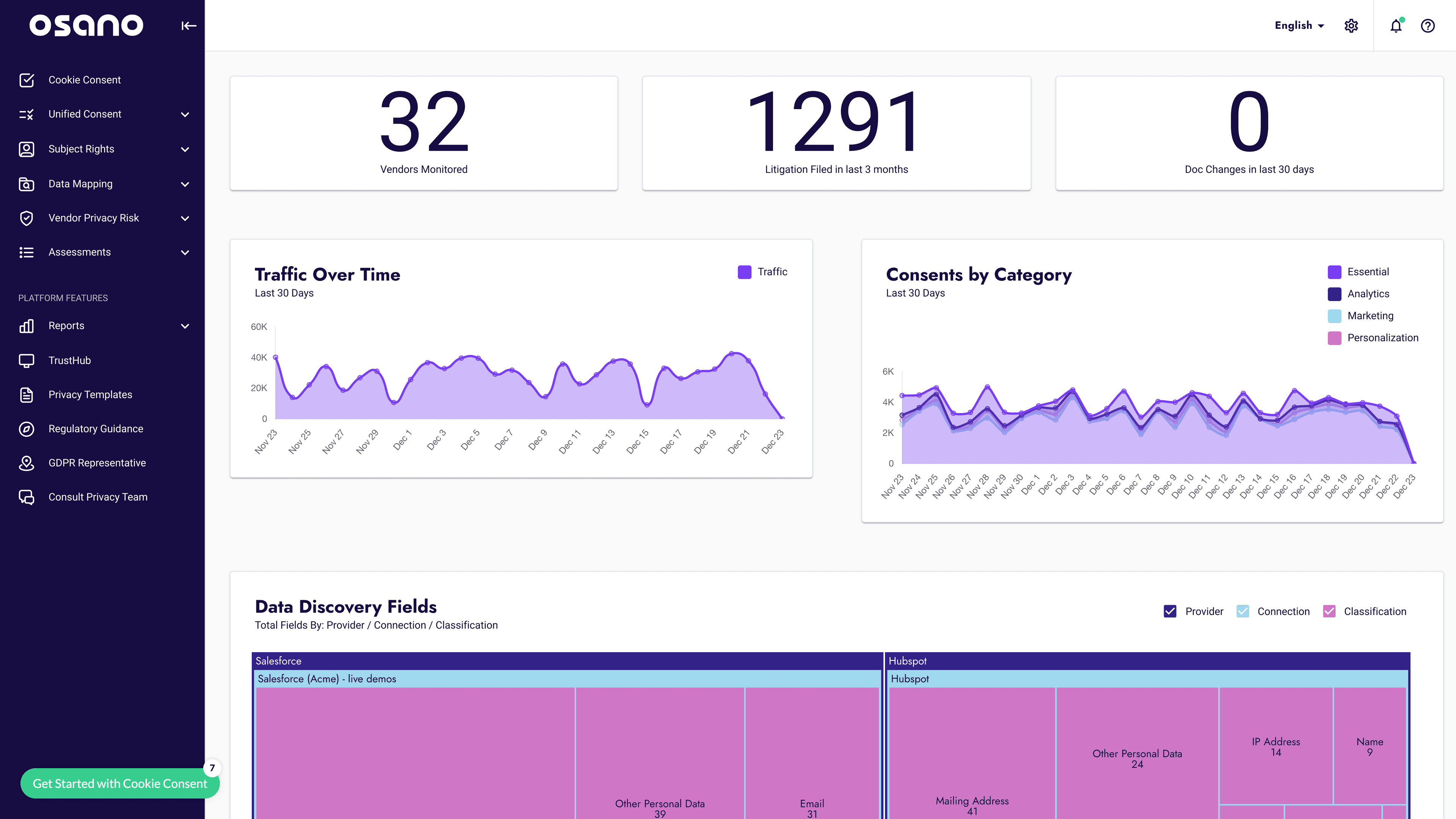This screenshot has width=1456, height=819.
Task: Click the Osano logo
Action: [x=86, y=25]
